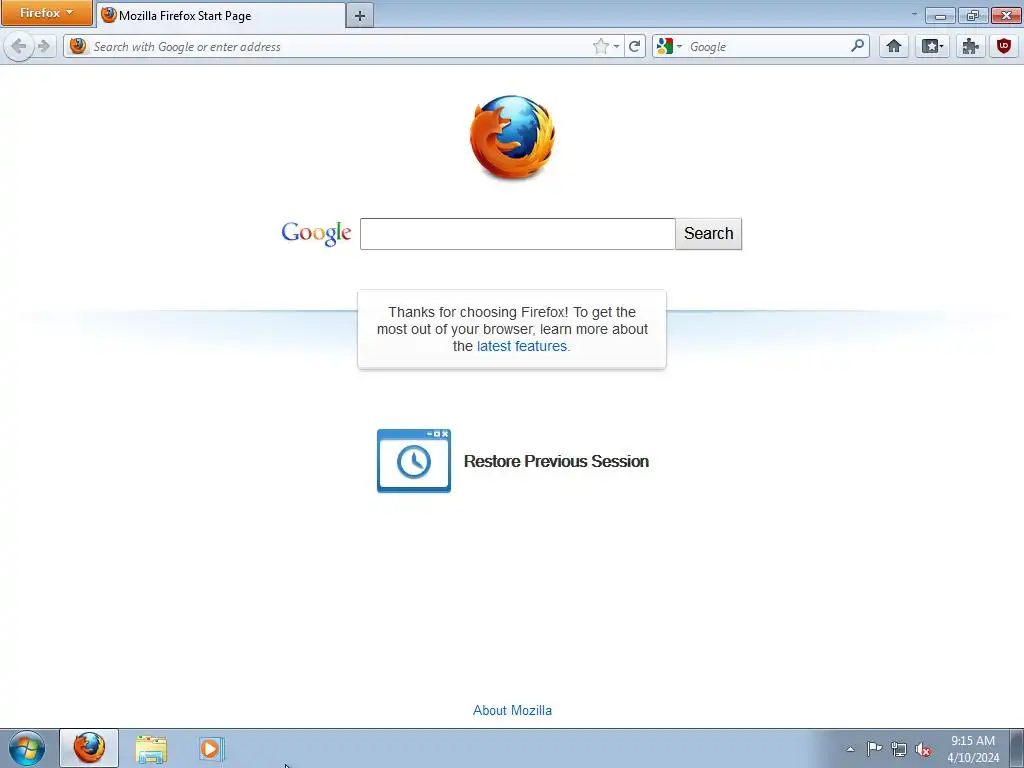The width and height of the screenshot is (1024, 768).
Task: Click the Show desktop strip at taskbar end
Action: point(1017,748)
